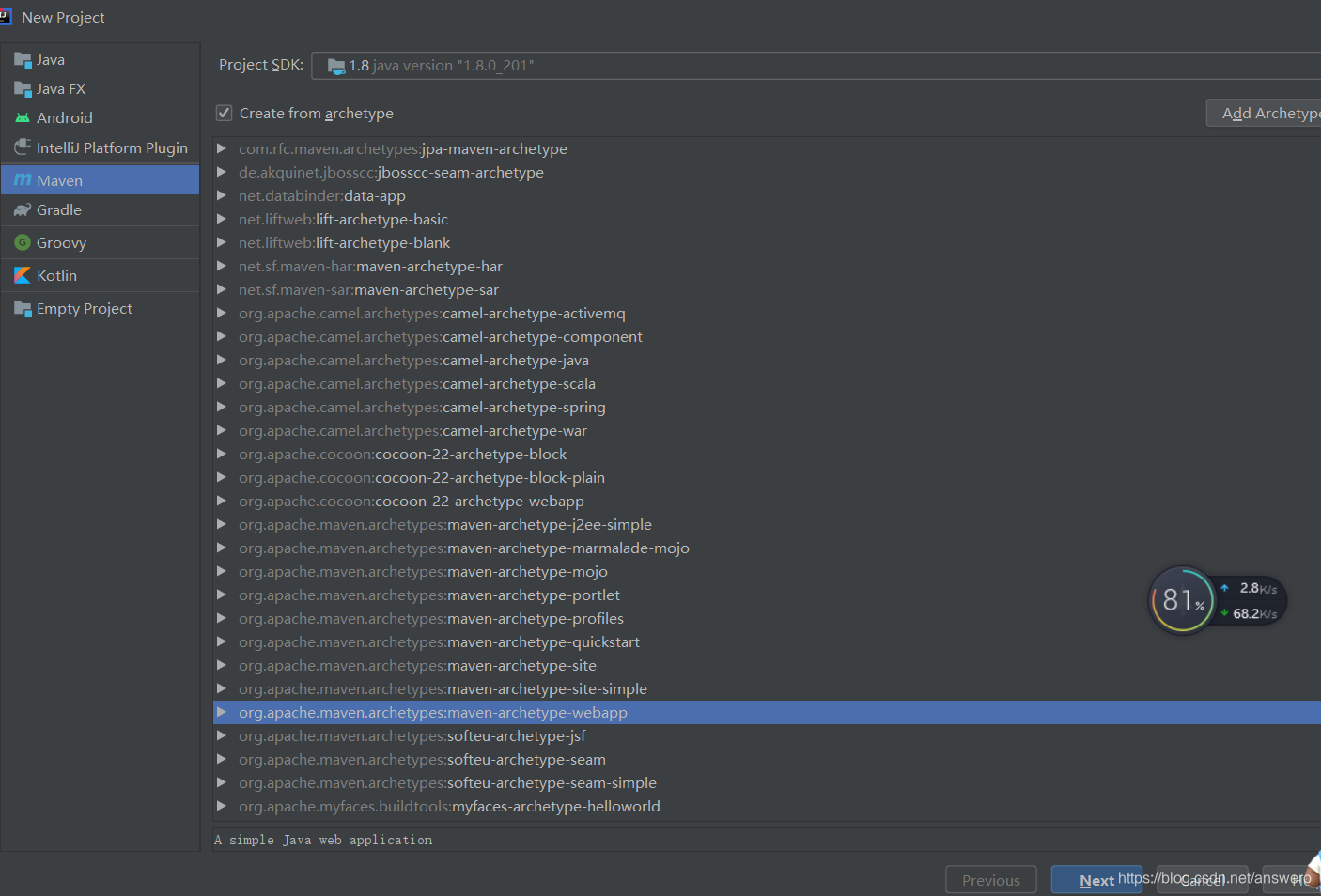
Task: Select softeu-archetype-seam-simple text
Action: tap(552, 782)
